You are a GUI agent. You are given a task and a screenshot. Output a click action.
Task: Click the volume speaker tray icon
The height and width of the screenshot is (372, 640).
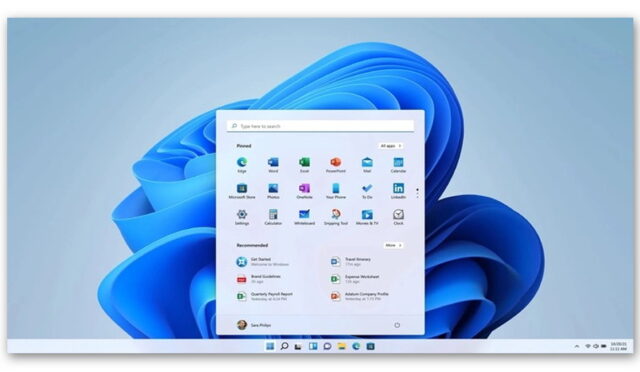pos(596,346)
